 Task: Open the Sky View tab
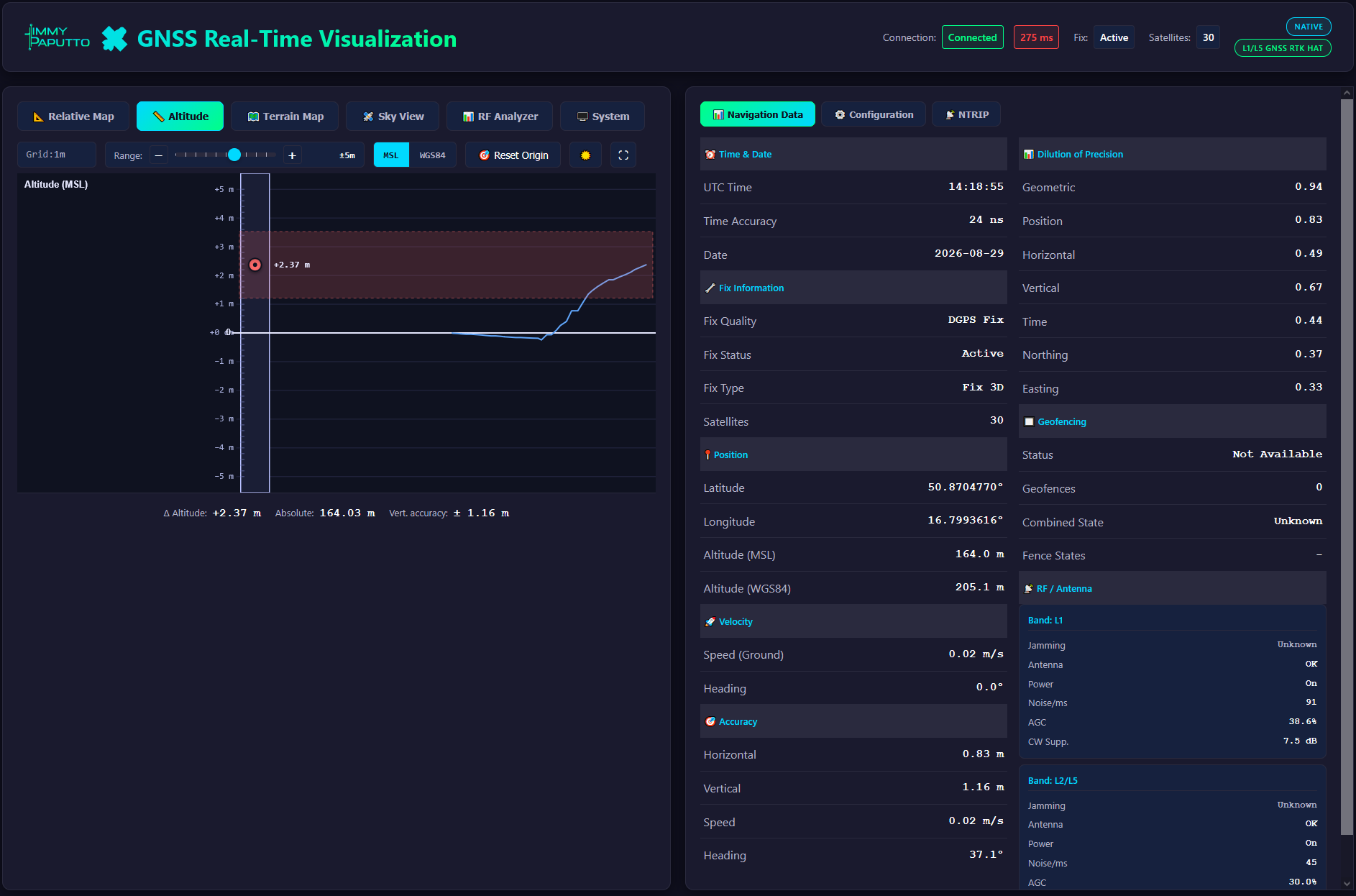point(393,116)
